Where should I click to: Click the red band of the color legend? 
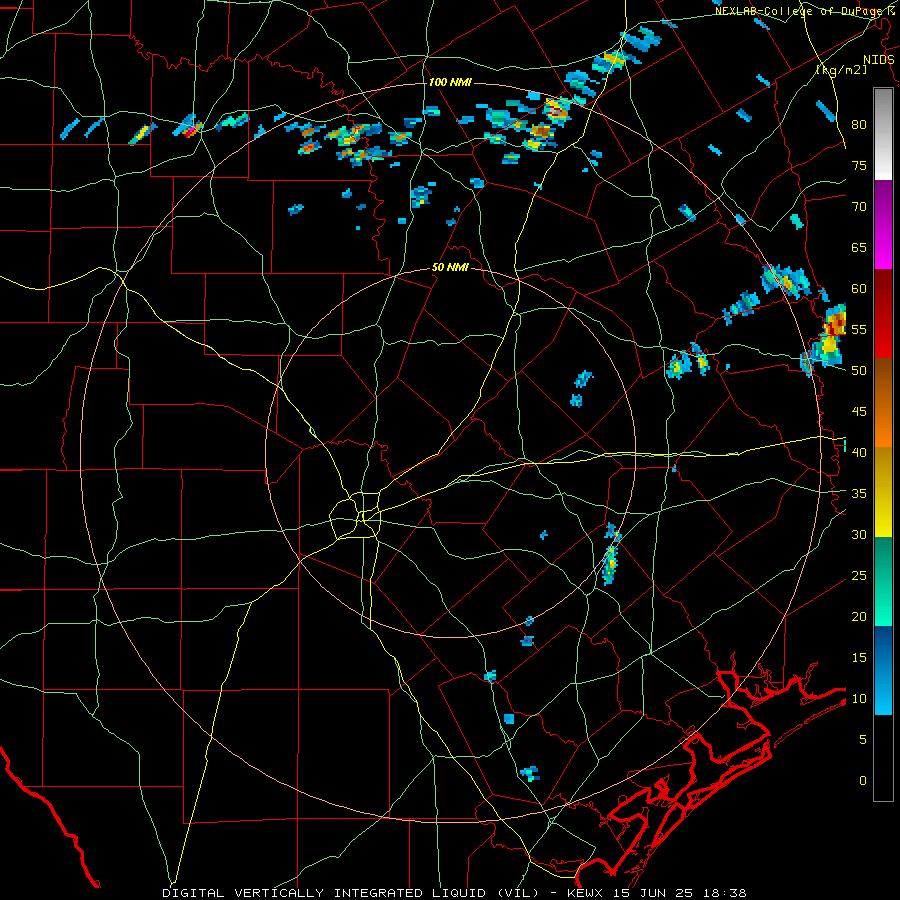[883, 315]
